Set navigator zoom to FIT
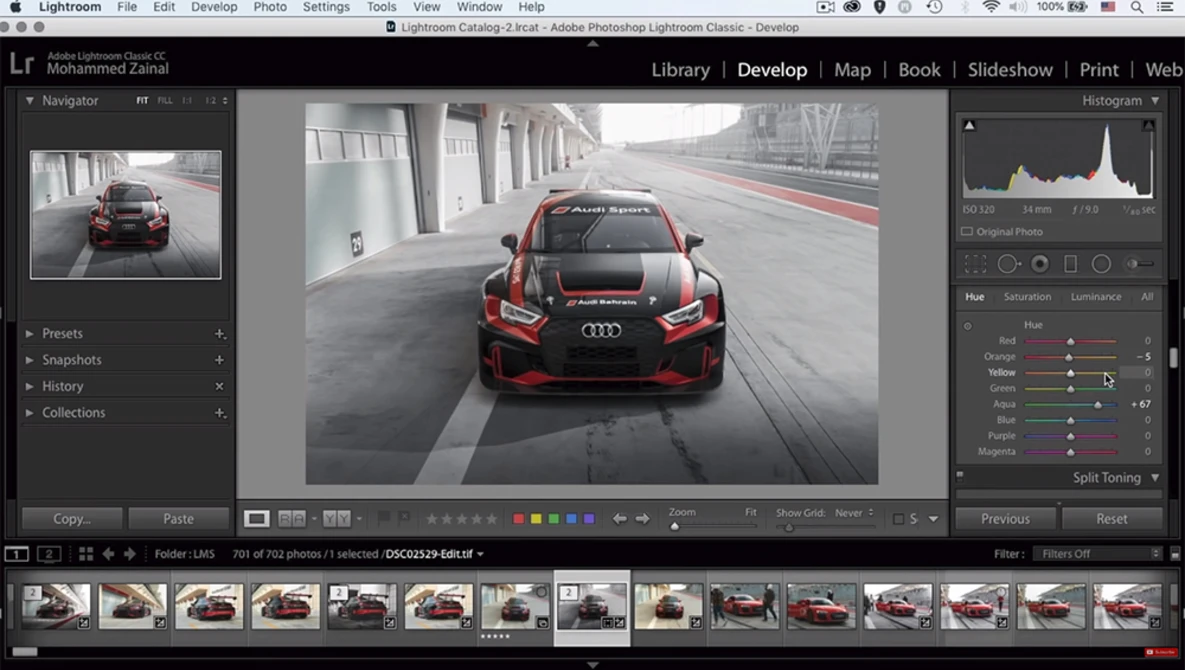Image resolution: width=1185 pixels, height=670 pixels. 142,100
